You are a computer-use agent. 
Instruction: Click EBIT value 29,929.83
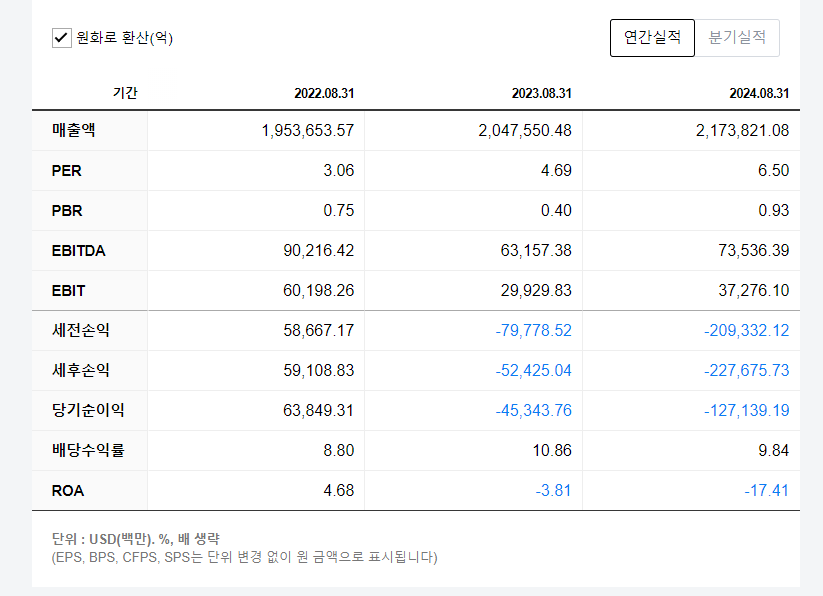pos(536,290)
